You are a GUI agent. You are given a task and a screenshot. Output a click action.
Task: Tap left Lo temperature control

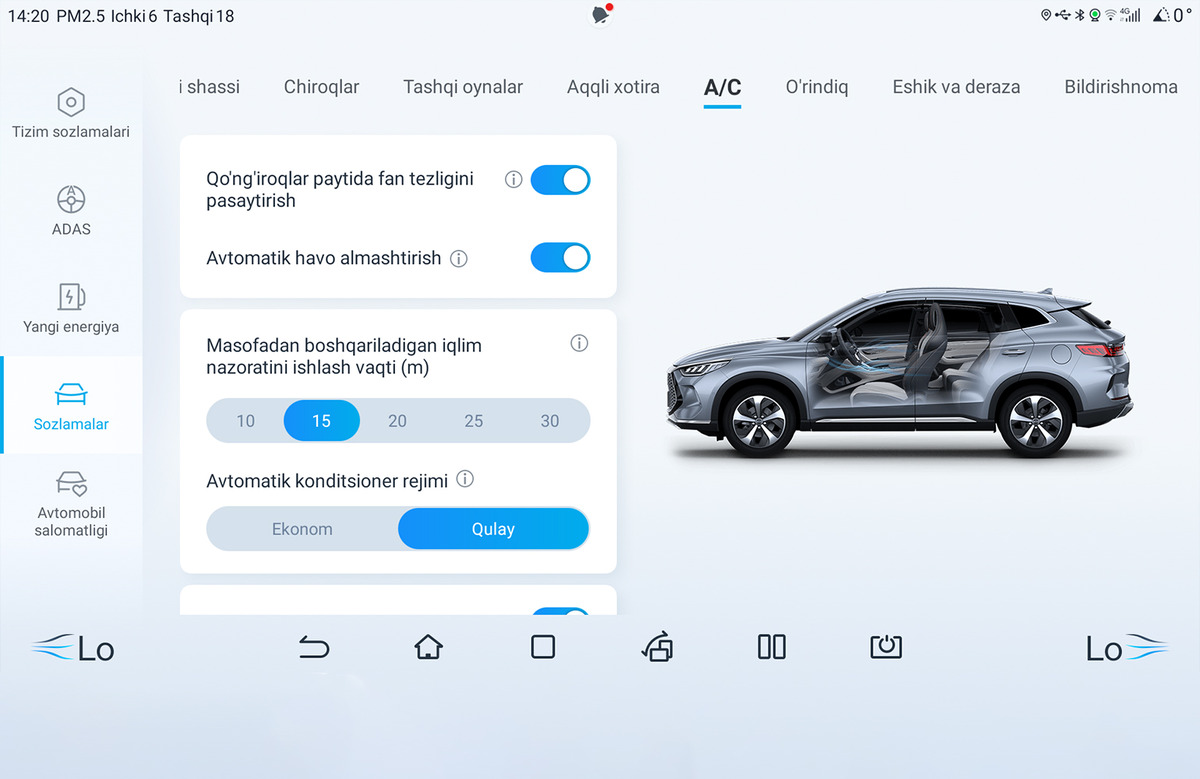point(73,649)
